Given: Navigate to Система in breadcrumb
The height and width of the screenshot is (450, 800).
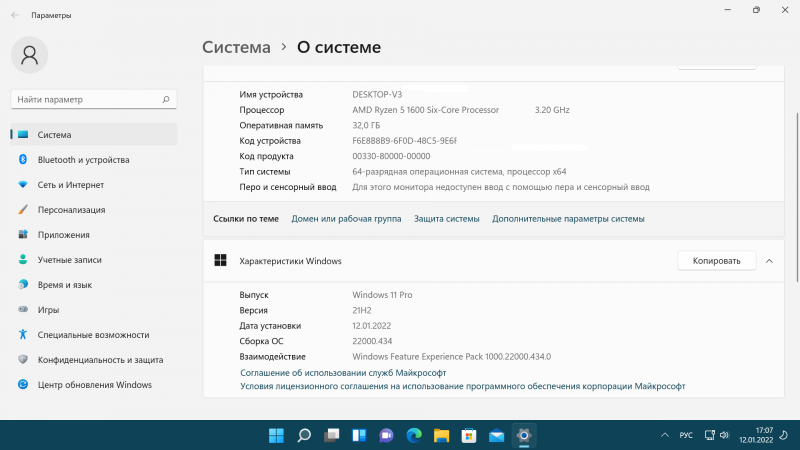Looking at the screenshot, I should pos(236,47).
